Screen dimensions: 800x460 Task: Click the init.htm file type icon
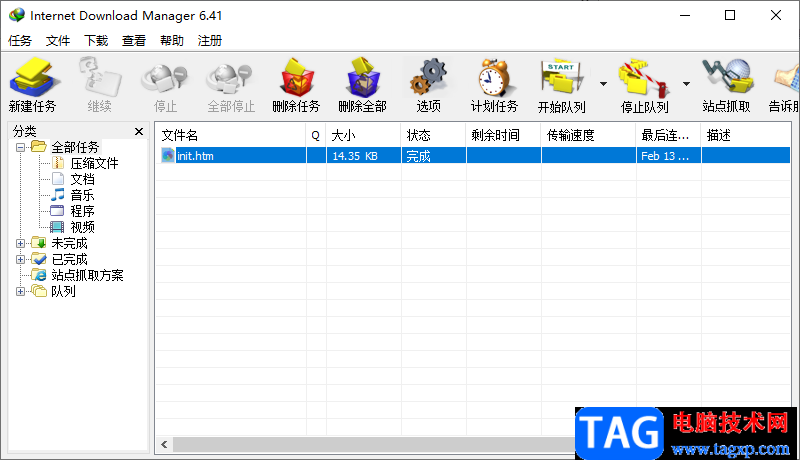coord(168,156)
